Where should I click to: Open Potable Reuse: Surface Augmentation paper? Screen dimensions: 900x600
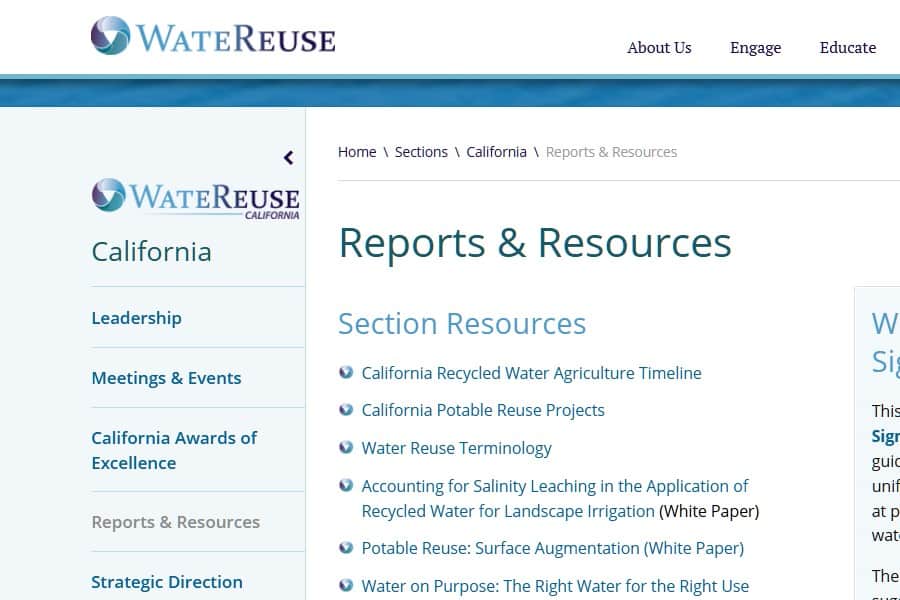552,548
